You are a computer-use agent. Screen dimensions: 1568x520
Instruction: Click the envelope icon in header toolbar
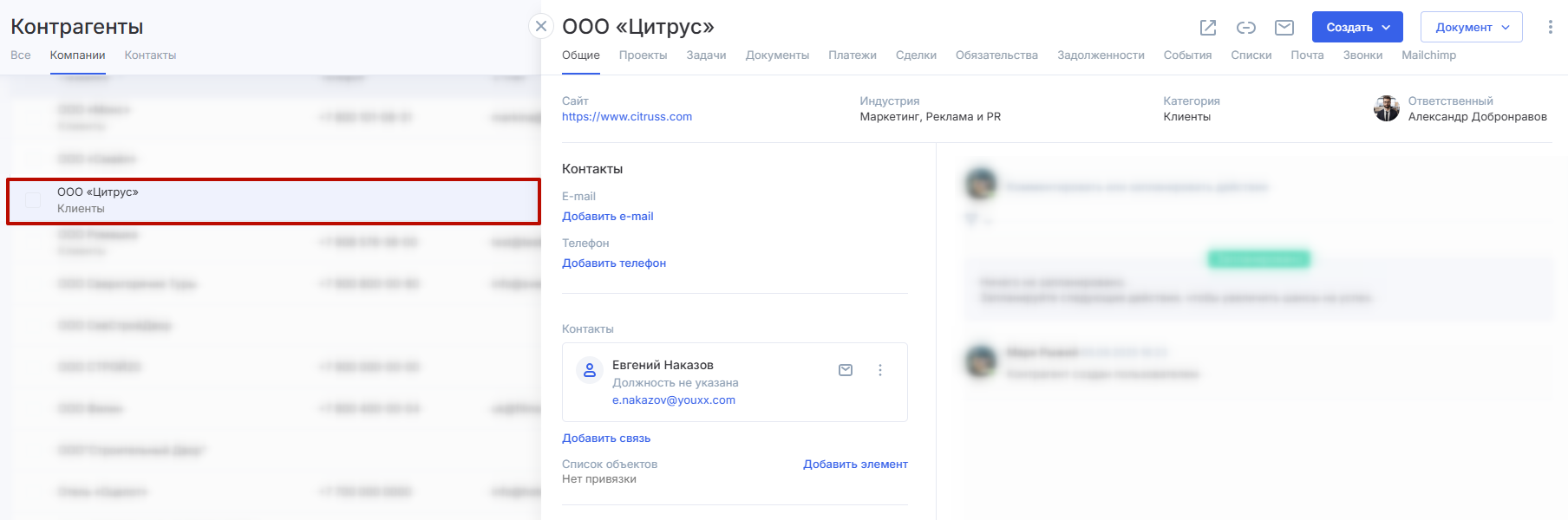click(x=1284, y=28)
